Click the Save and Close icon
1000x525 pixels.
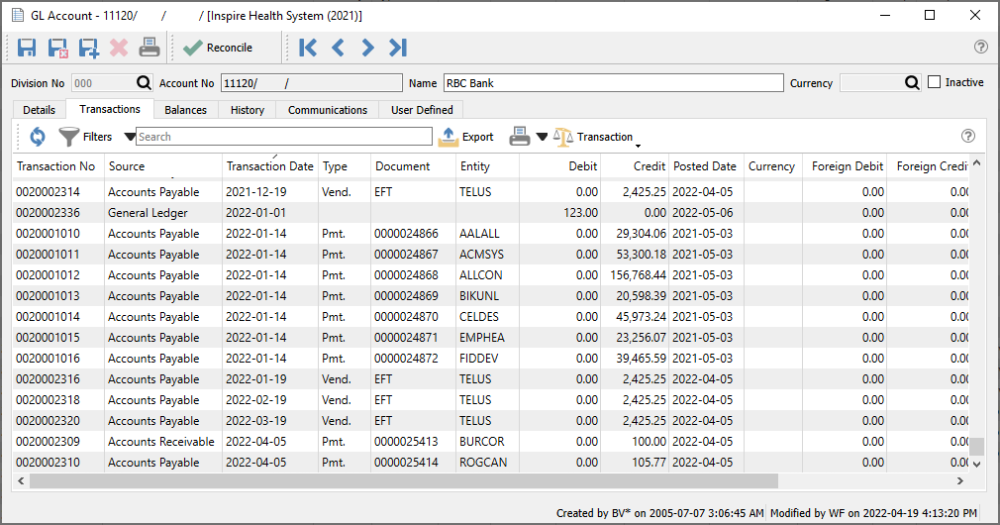[x=58, y=47]
